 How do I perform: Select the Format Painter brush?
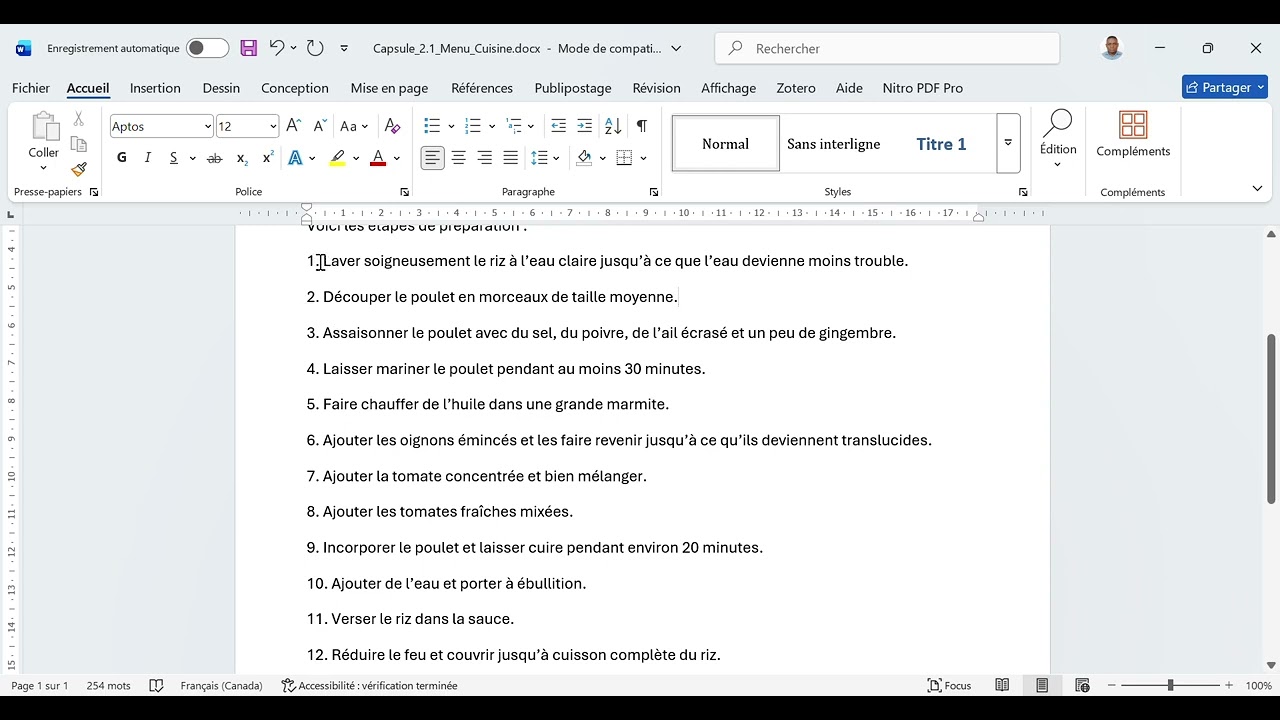[x=79, y=169]
